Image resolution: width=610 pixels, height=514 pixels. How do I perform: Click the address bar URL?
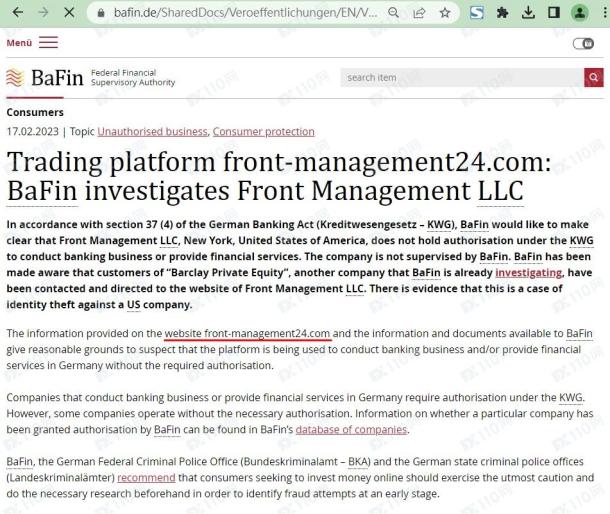(245, 13)
